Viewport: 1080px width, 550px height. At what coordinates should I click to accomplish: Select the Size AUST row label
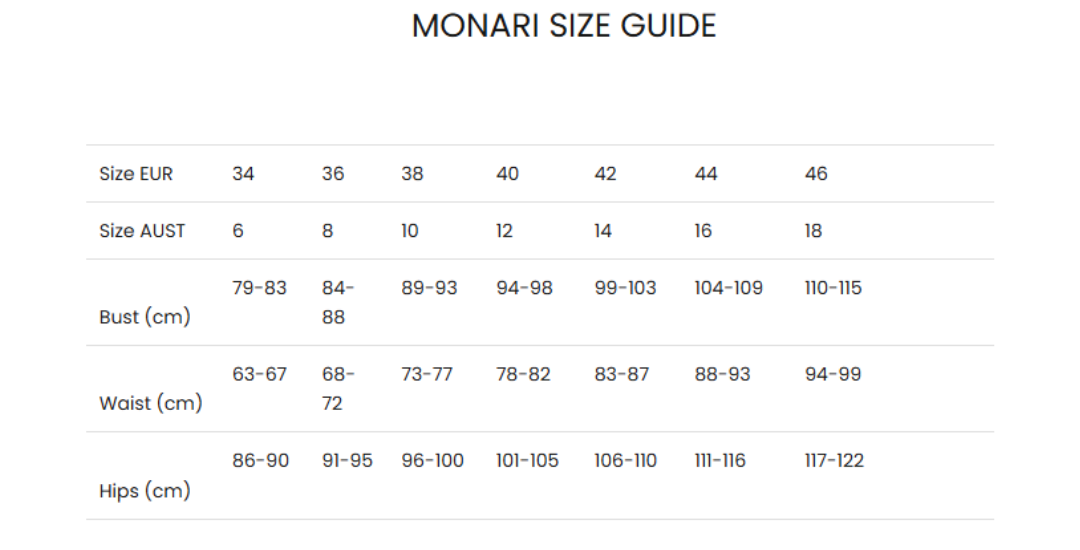click(142, 231)
